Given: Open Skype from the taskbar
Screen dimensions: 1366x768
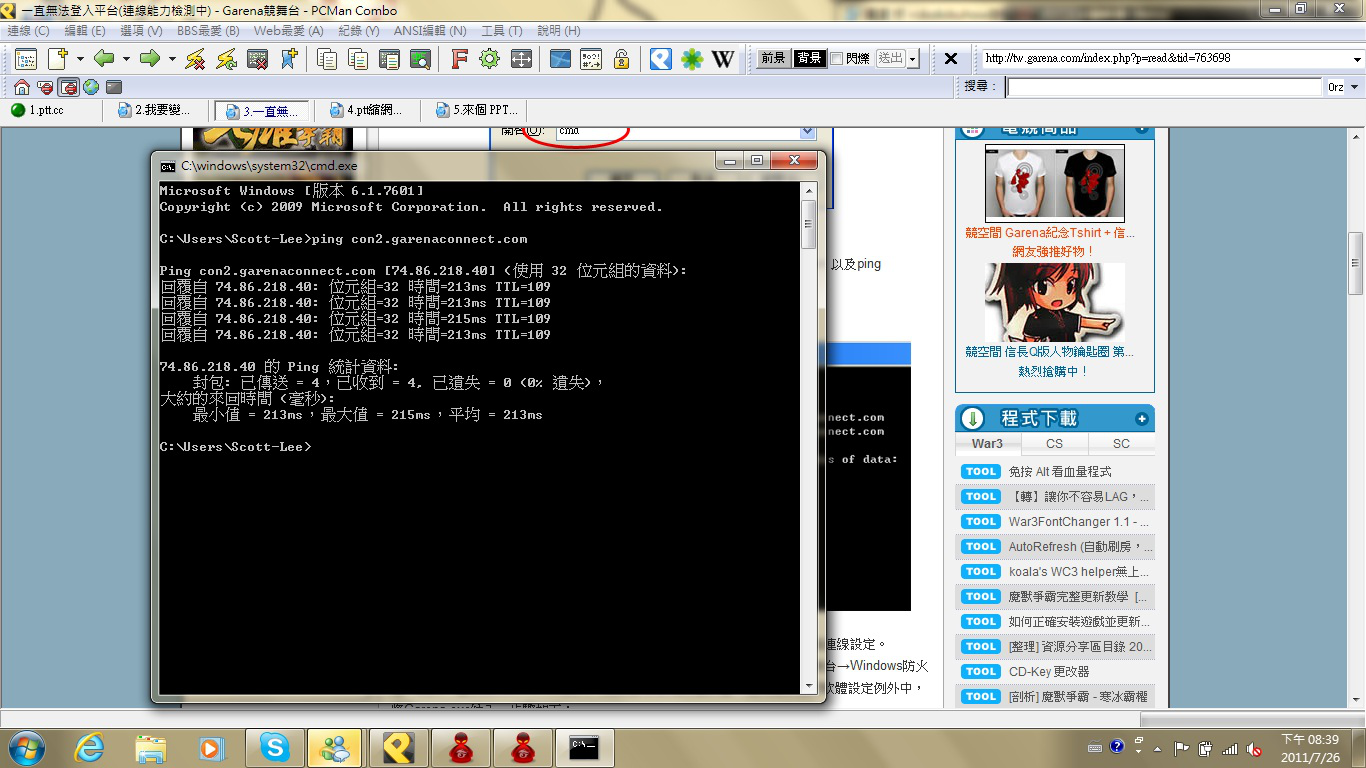Looking at the screenshot, I should pos(274,747).
